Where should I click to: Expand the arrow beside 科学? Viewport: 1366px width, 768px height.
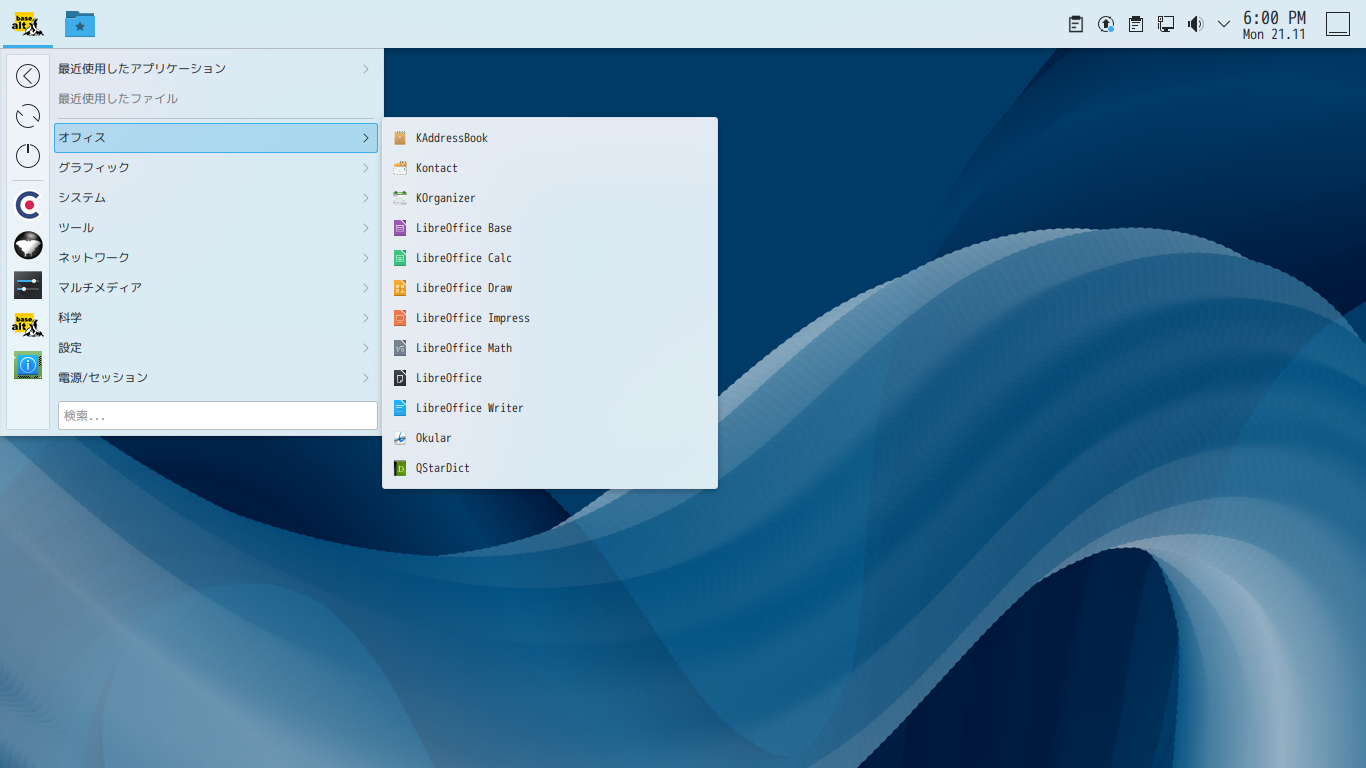click(366, 318)
